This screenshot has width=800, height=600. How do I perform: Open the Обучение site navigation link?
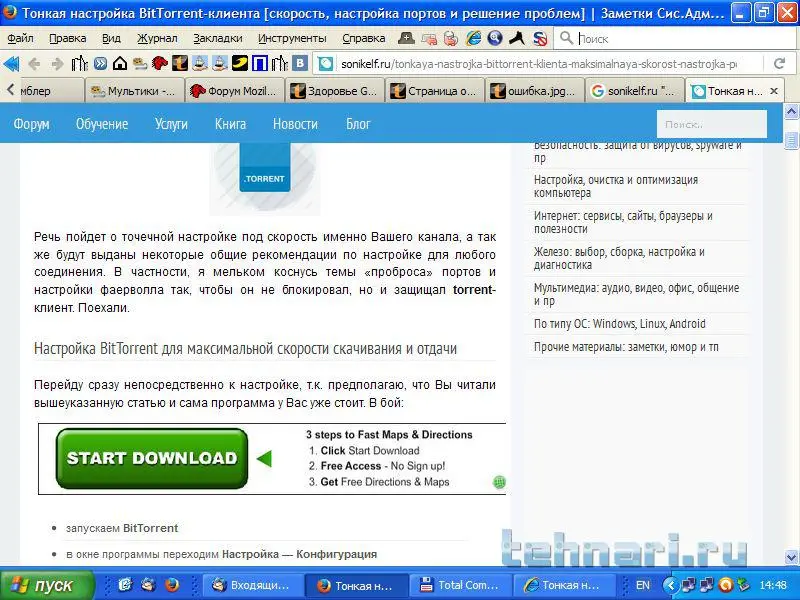(x=102, y=123)
